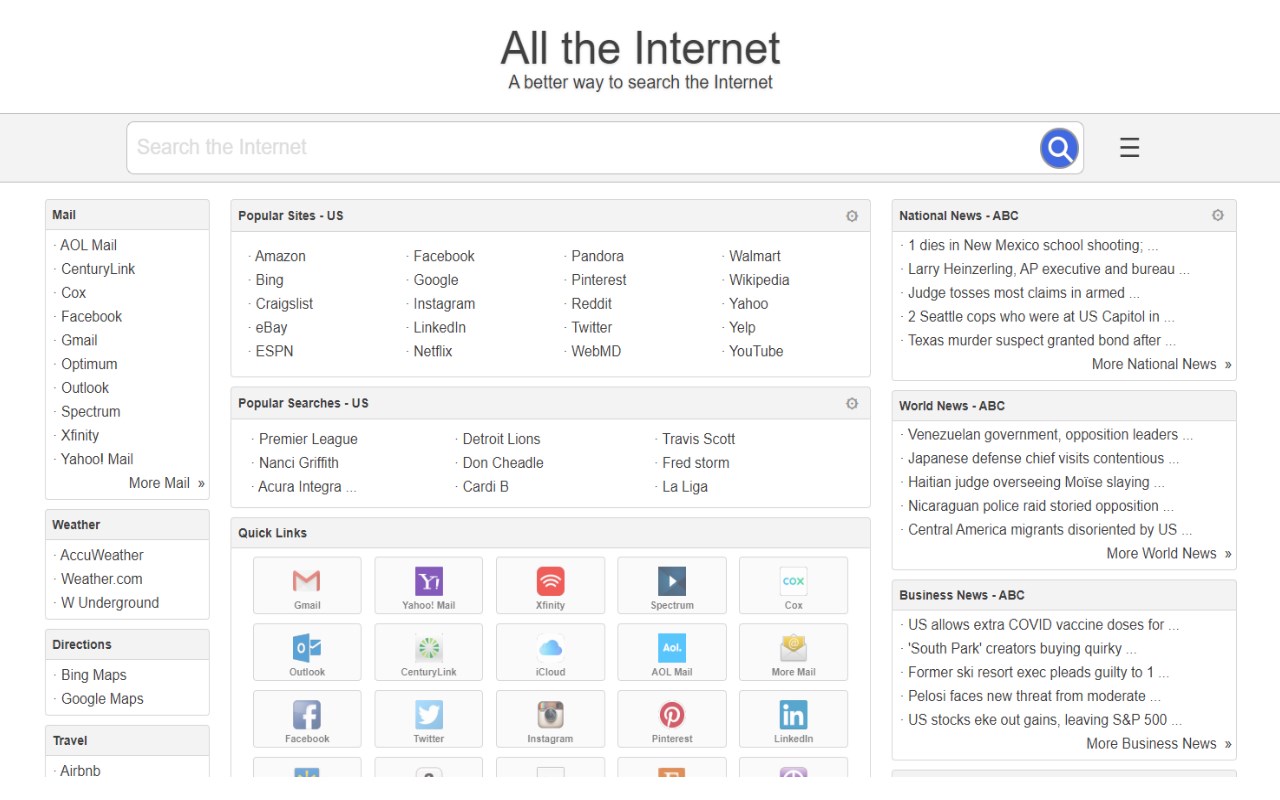This screenshot has height=800, width=1280.
Task: Open CenturyLink quick link tile
Action: [429, 652]
